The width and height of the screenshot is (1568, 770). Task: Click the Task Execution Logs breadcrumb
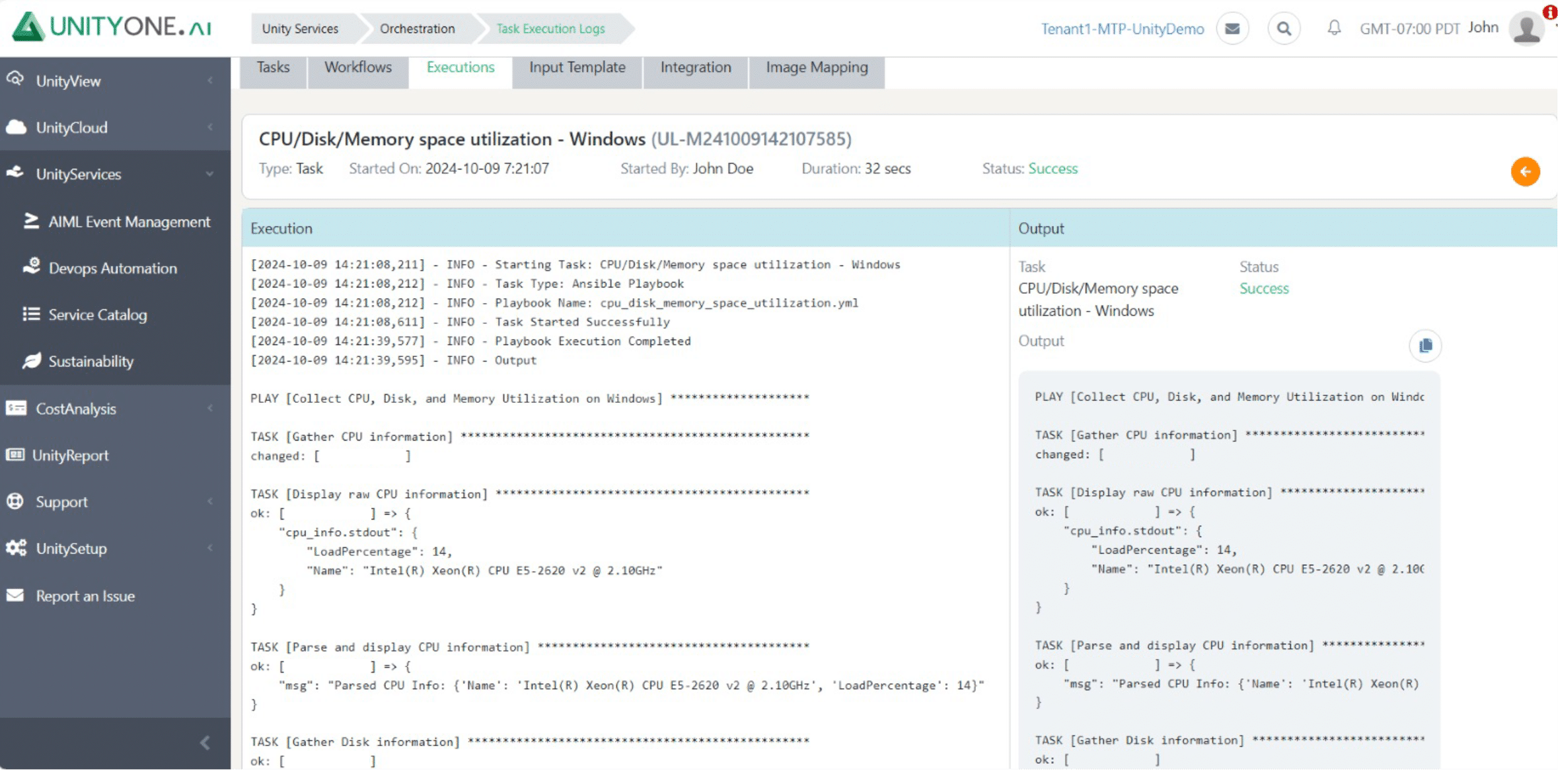551,29
